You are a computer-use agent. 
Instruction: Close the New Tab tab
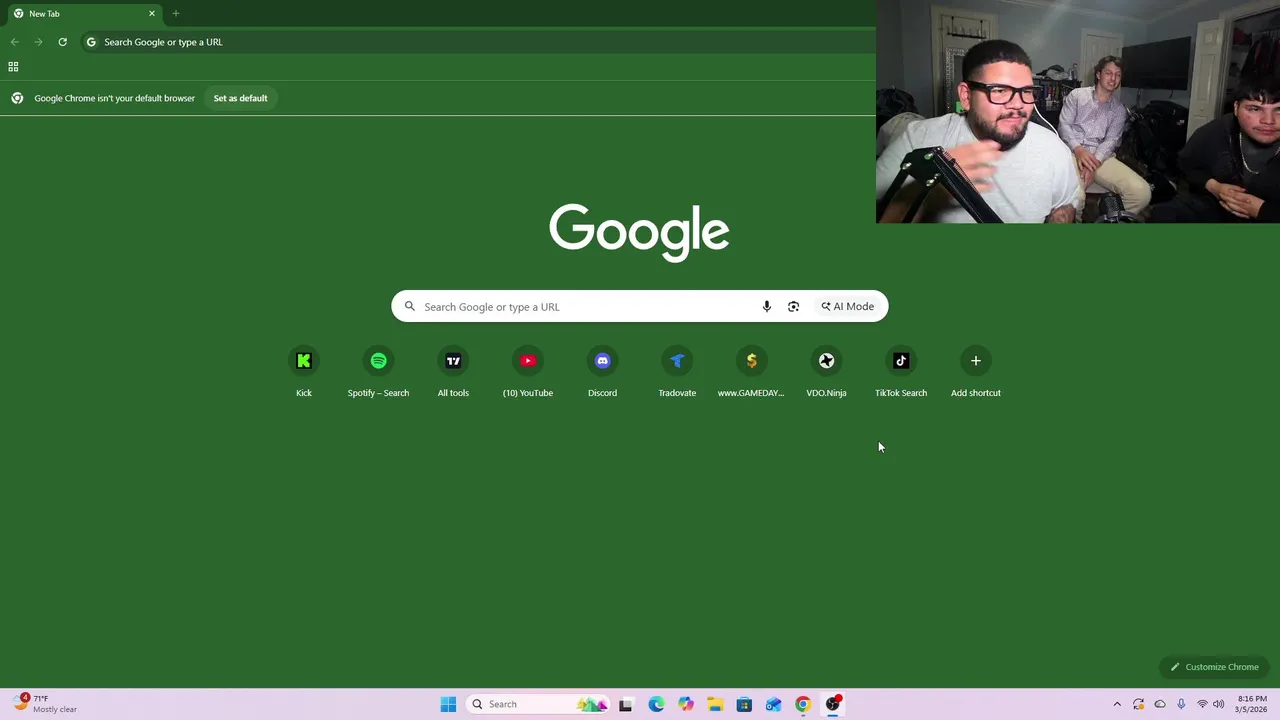click(x=152, y=14)
